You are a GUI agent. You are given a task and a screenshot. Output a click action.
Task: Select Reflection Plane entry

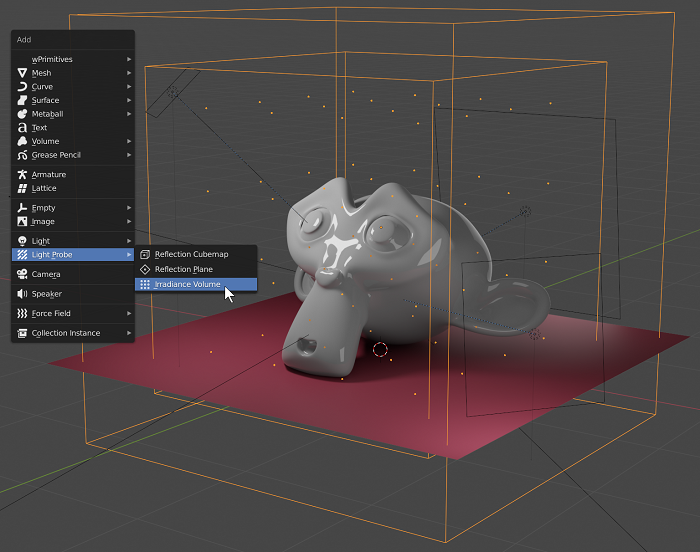(x=184, y=270)
